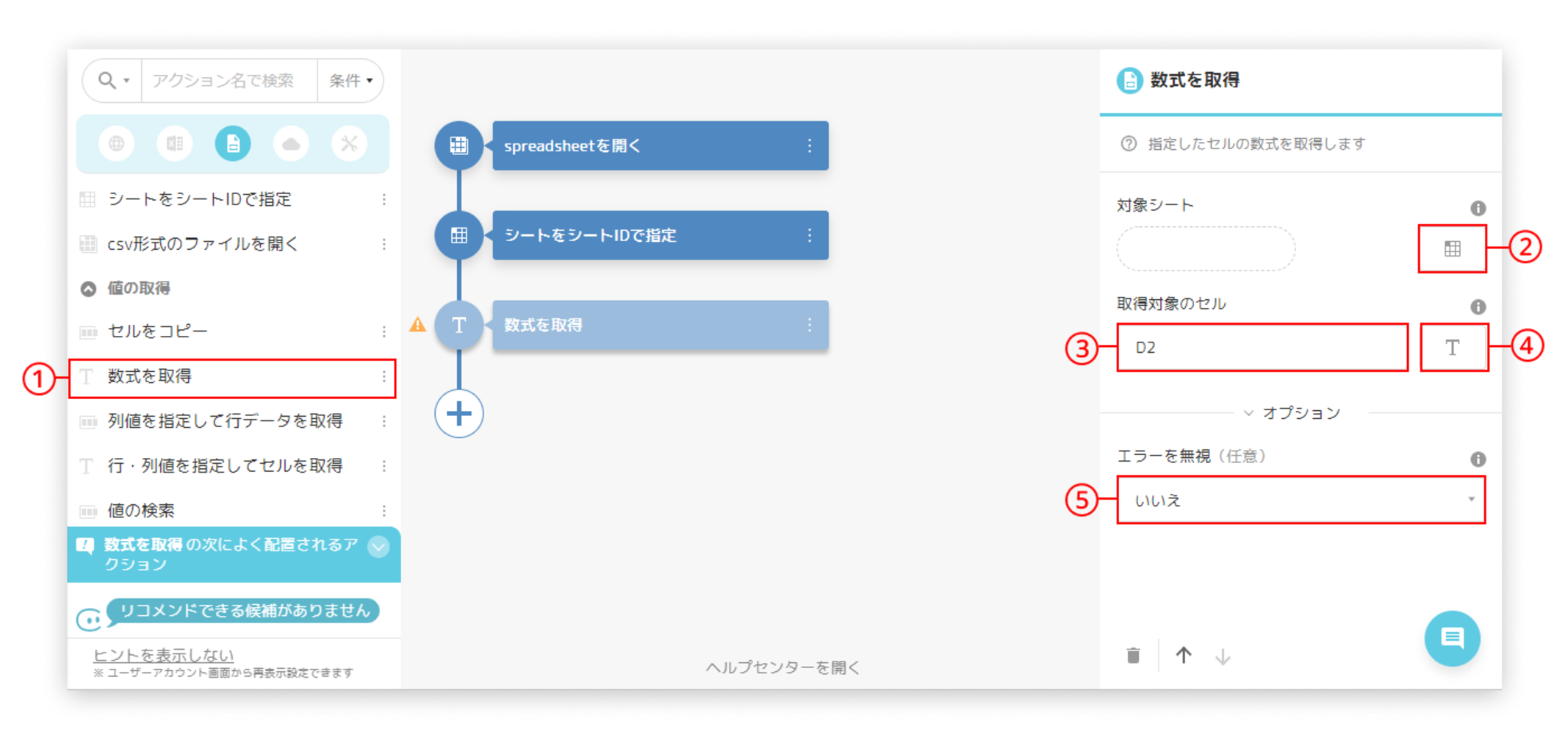Screen dimensions: 1568x735
Task: Select the tools wrench category icon
Action: pyautogui.click(x=349, y=143)
